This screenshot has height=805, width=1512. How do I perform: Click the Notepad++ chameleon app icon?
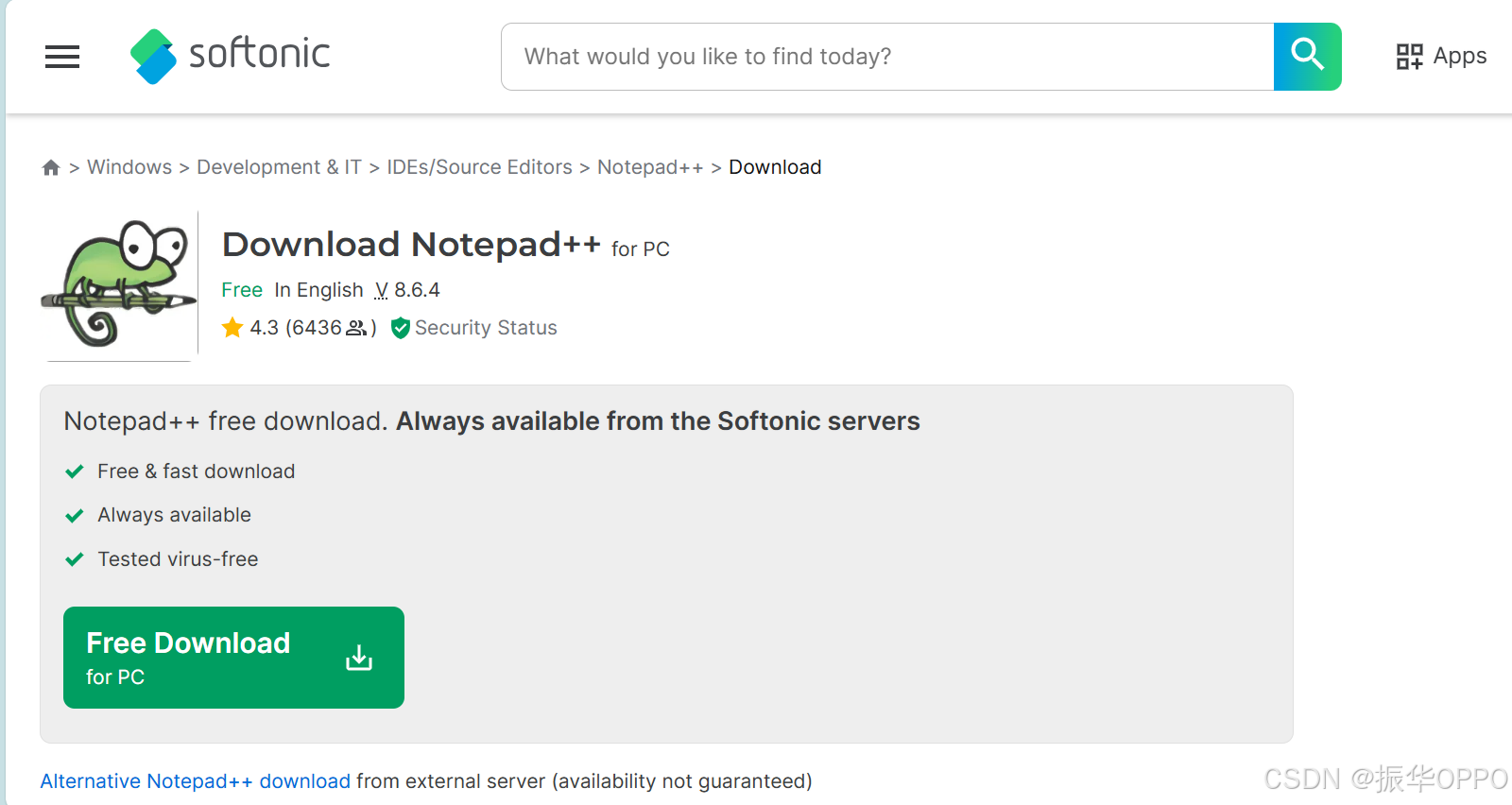click(x=119, y=284)
